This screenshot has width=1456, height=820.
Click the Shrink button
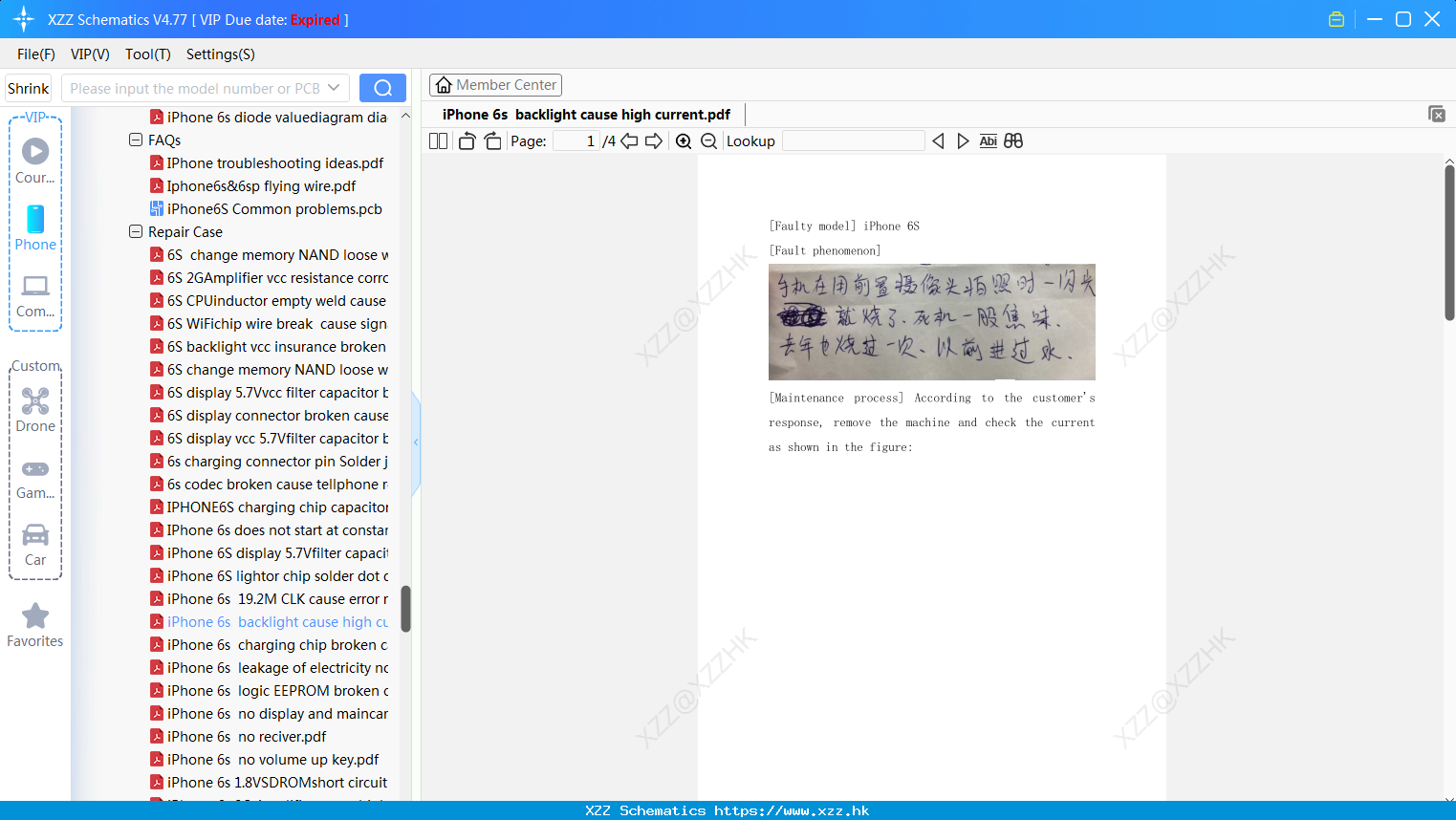click(x=28, y=88)
